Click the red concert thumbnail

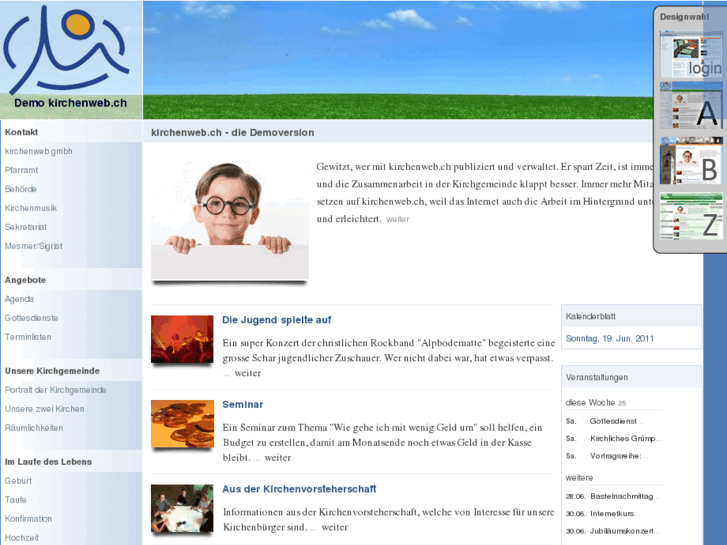pyautogui.click(x=182, y=339)
